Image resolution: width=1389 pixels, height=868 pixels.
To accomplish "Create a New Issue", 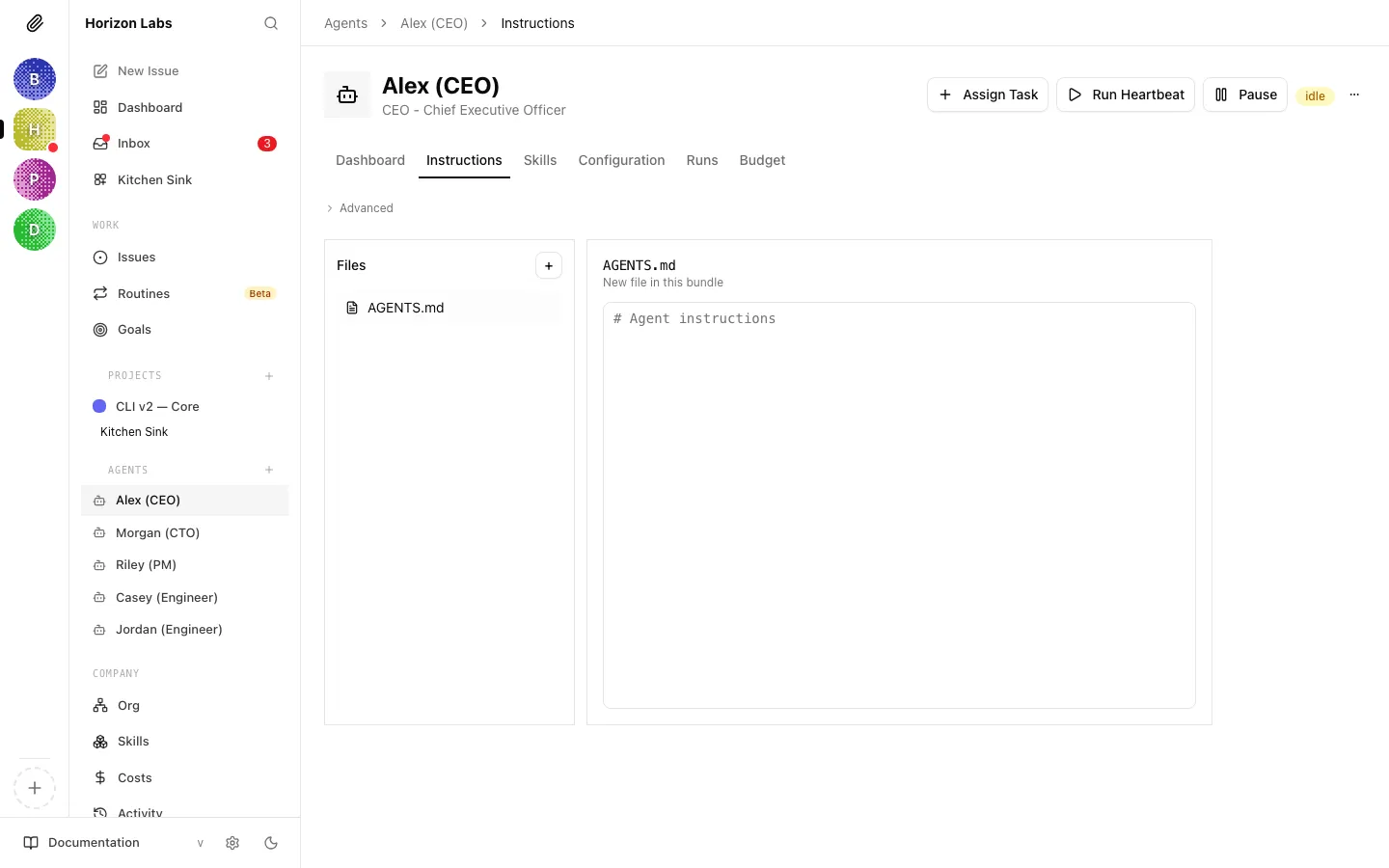I will (x=184, y=71).
